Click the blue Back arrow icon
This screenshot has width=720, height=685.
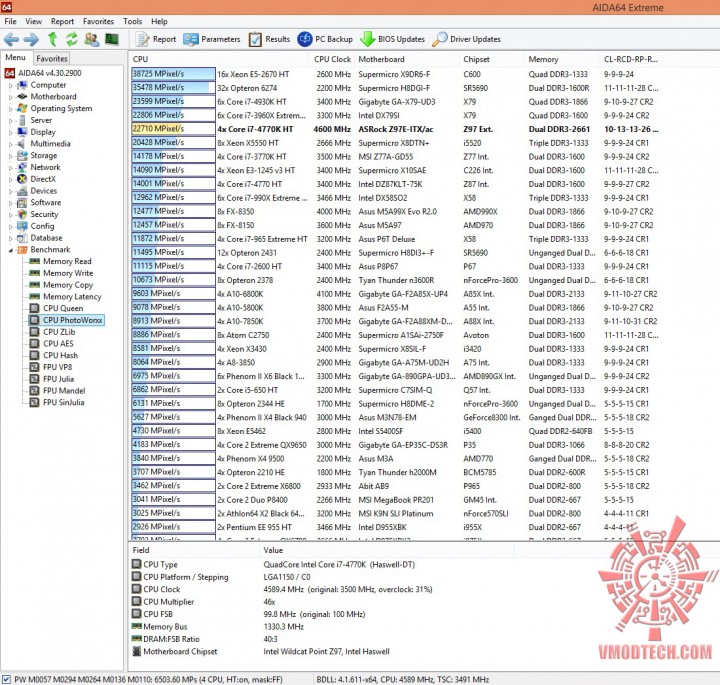pyautogui.click(x=11, y=39)
